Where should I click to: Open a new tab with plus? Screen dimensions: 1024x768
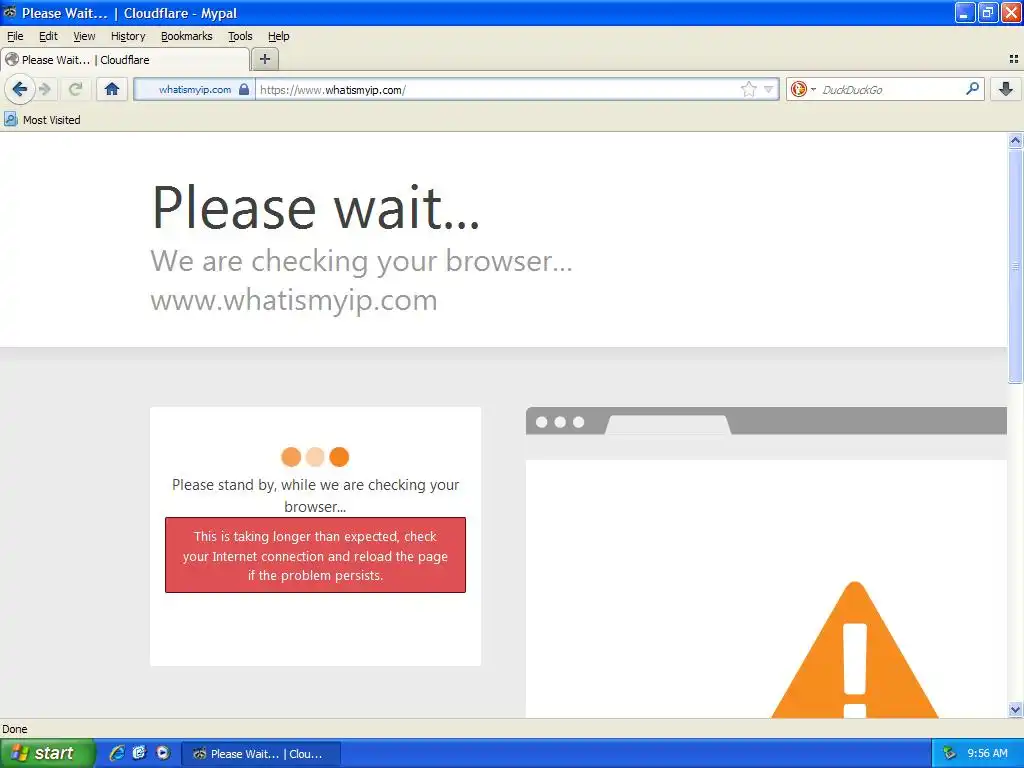(264, 59)
